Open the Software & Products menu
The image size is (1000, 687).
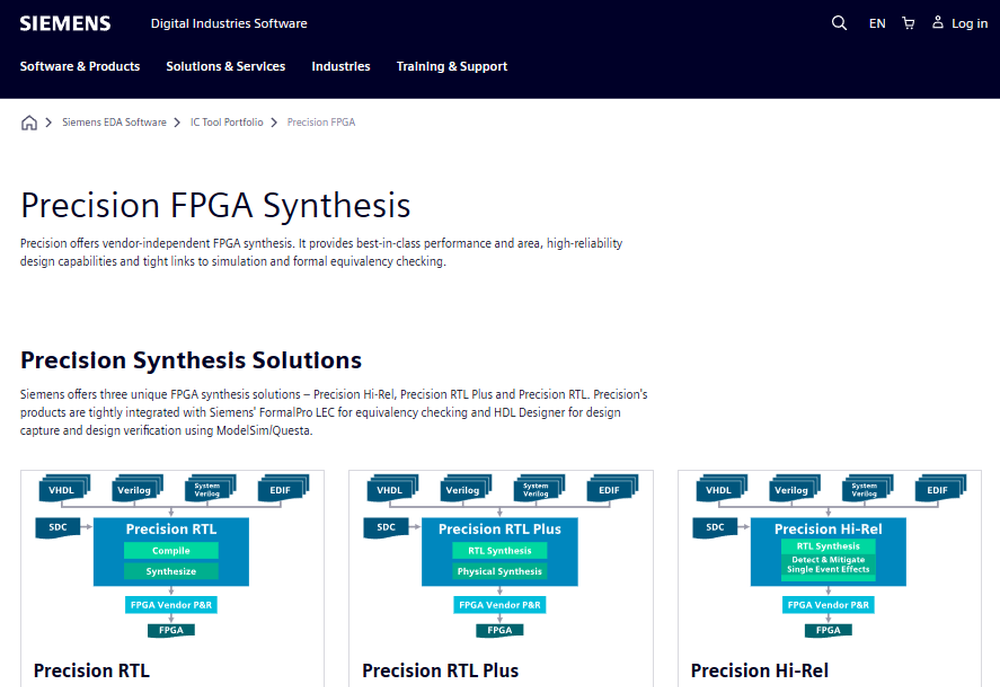(80, 66)
